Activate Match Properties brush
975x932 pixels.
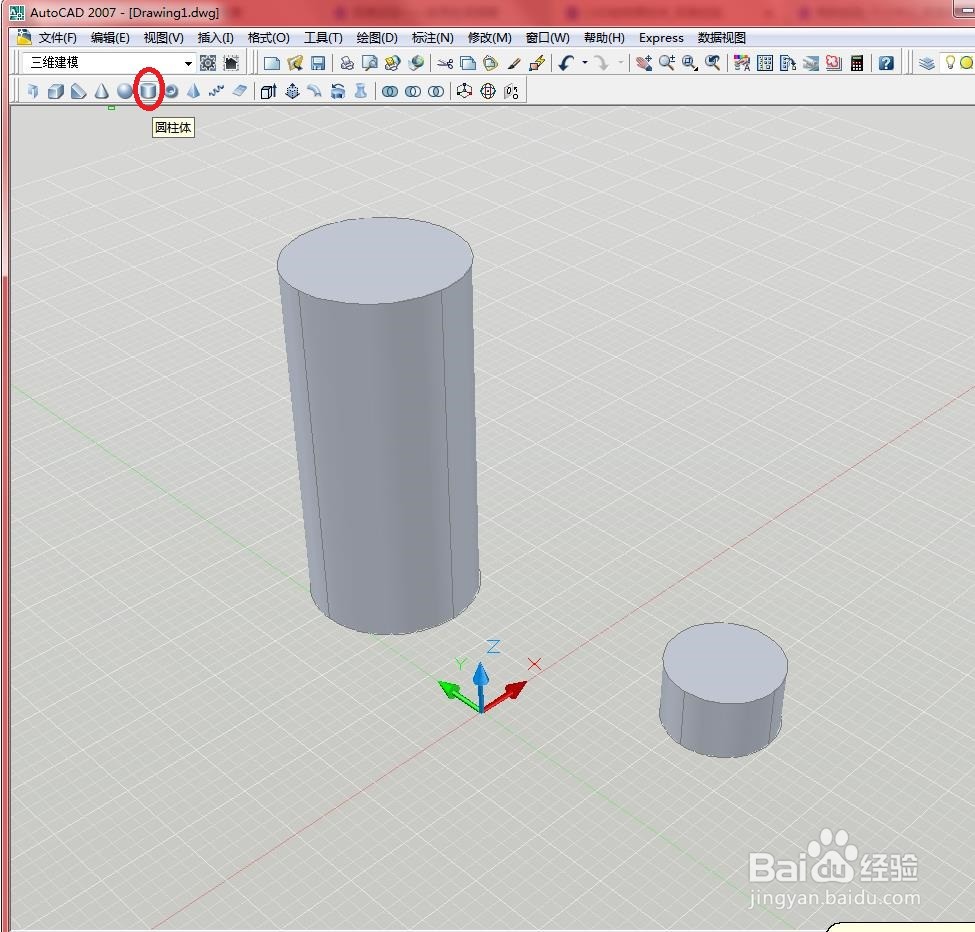(514, 63)
